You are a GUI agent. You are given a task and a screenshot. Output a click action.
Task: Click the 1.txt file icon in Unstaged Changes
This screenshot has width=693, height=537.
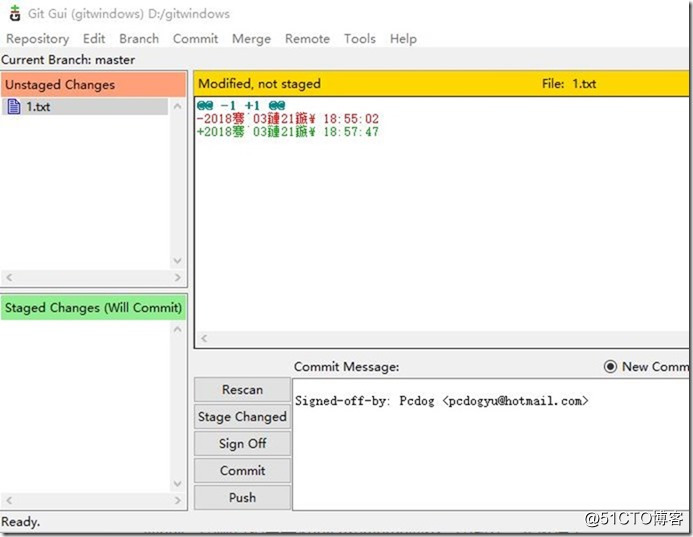[x=14, y=107]
